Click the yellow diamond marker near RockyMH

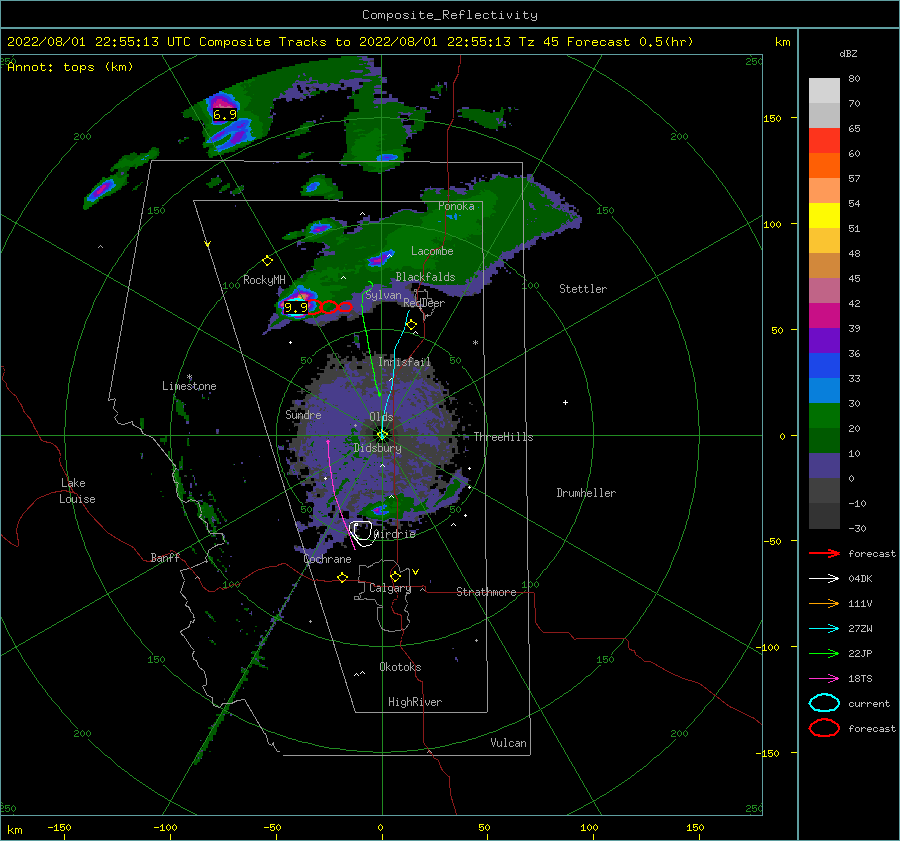[x=267, y=261]
